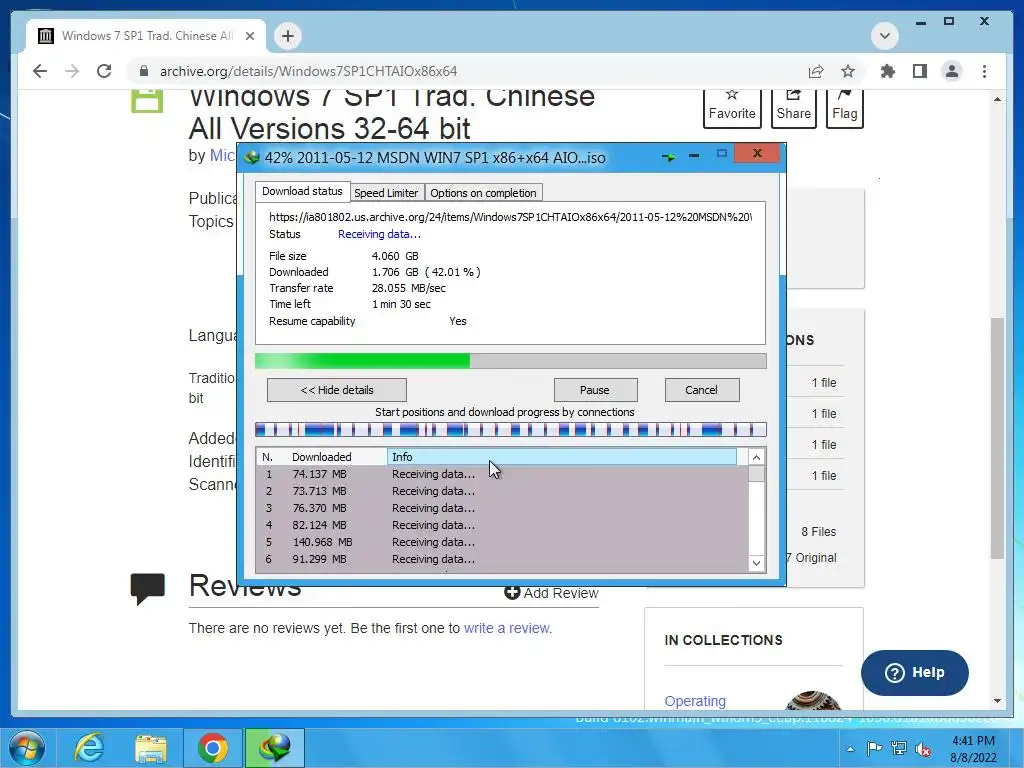Select connection row 4 with 82.124 MB

502,525
